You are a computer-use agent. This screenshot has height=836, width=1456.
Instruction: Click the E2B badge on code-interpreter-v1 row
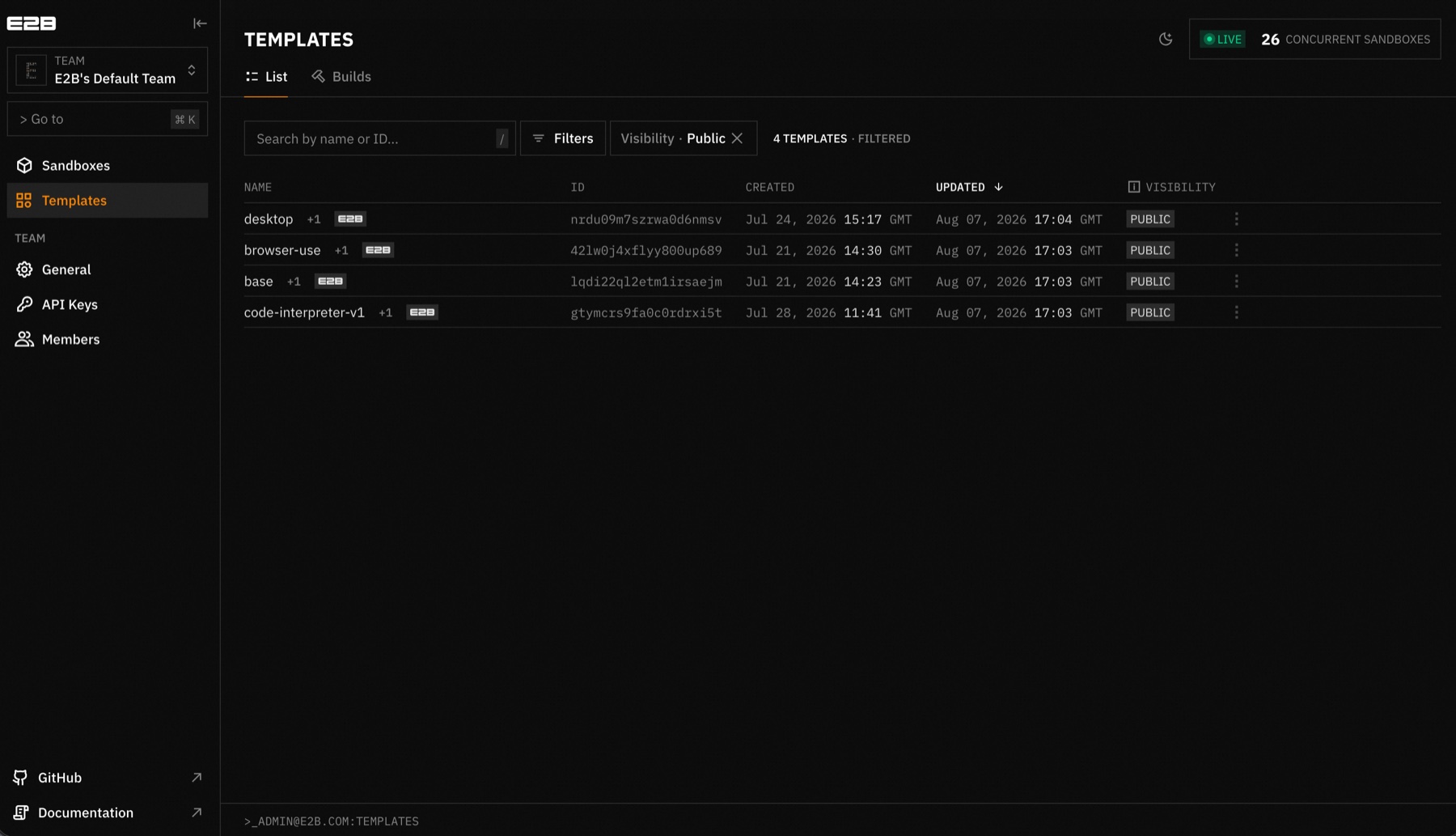422,312
